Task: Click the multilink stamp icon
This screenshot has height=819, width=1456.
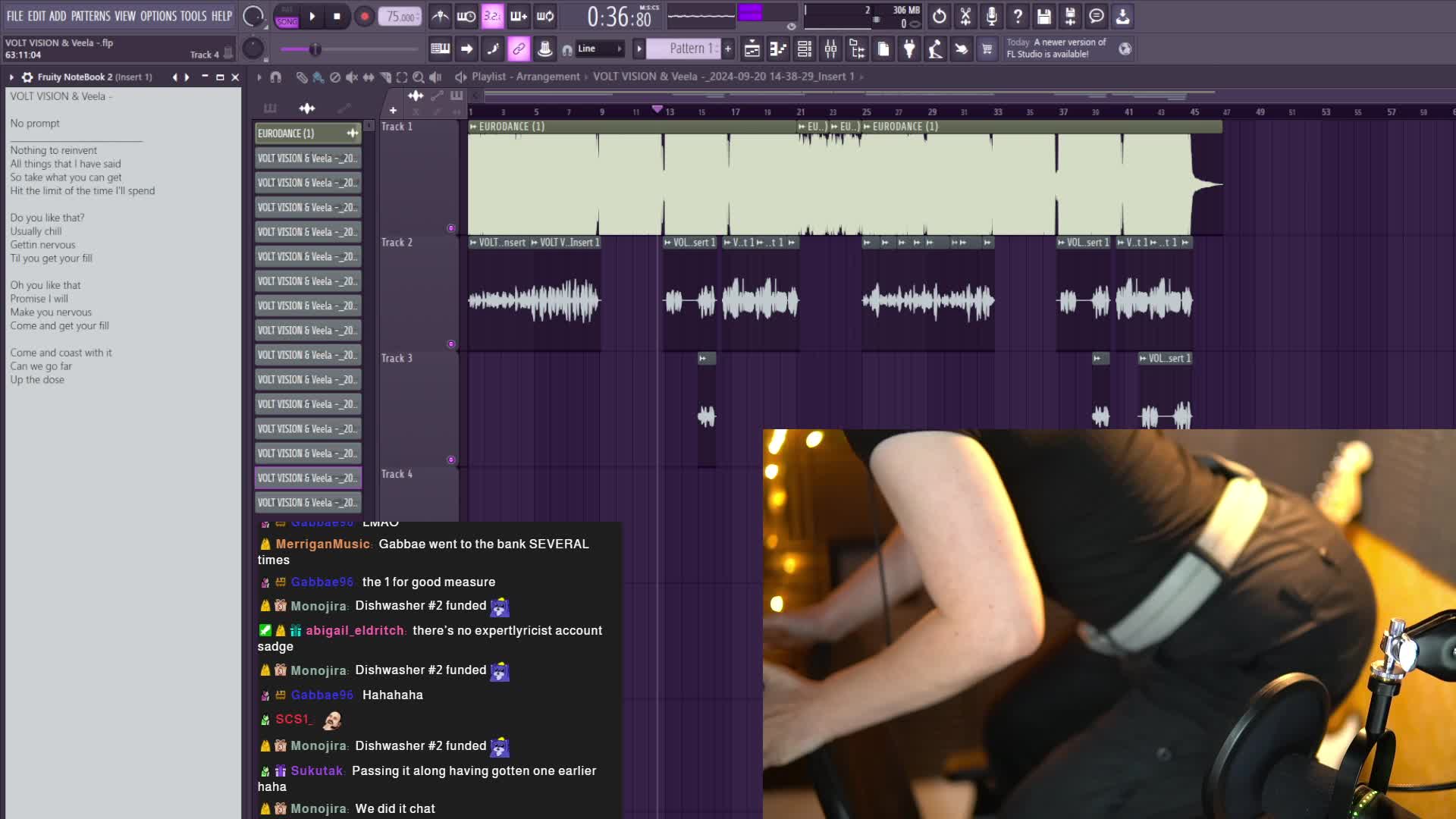Action: [x=544, y=49]
